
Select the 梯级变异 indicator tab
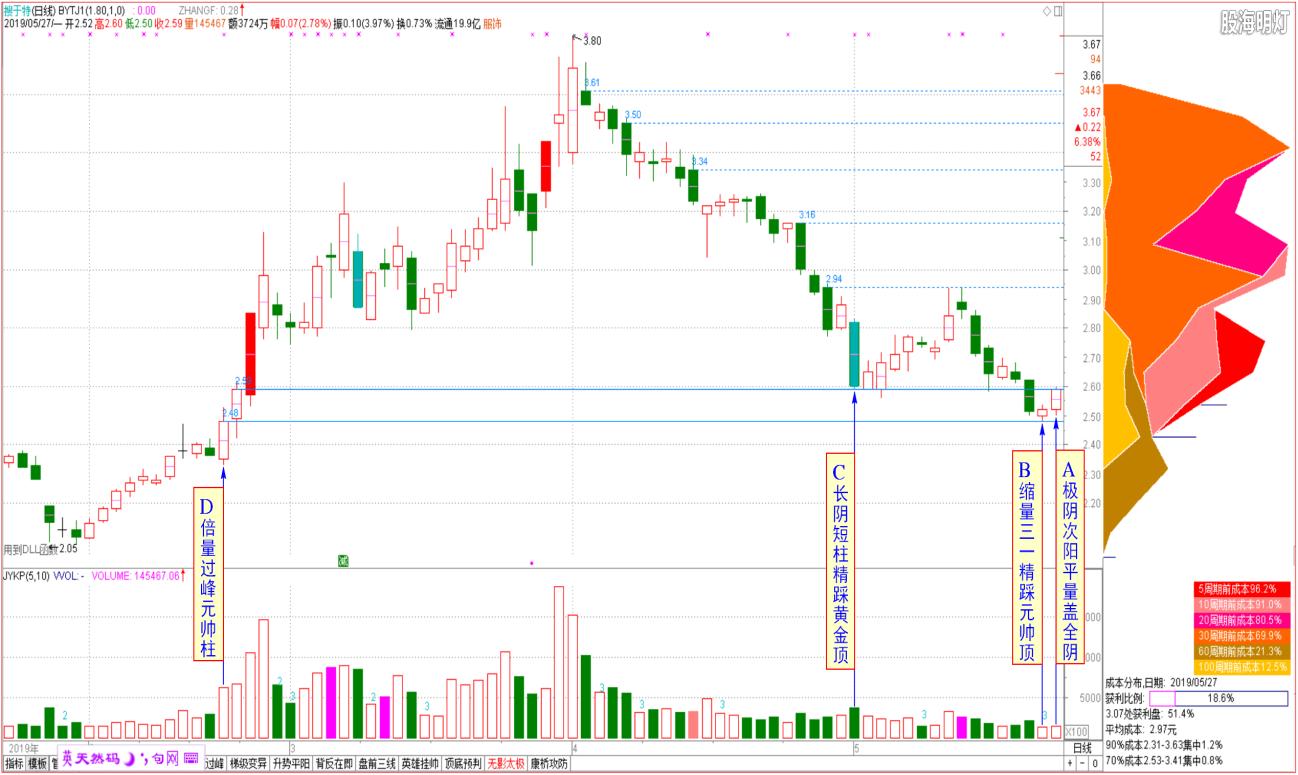(248, 764)
